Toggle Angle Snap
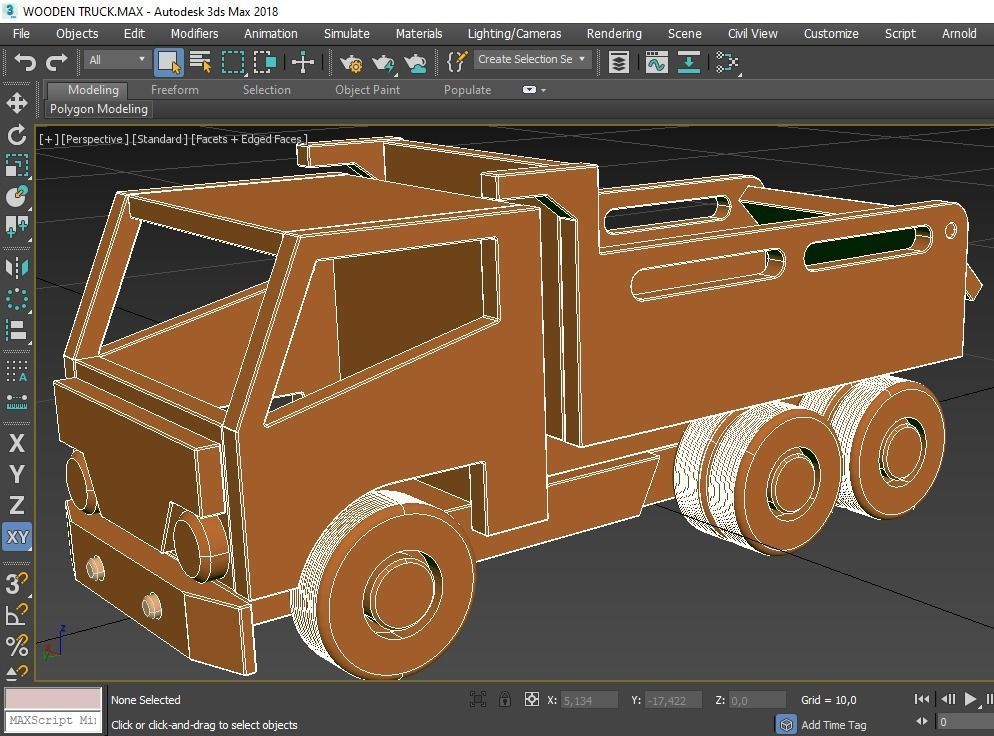 16,614
